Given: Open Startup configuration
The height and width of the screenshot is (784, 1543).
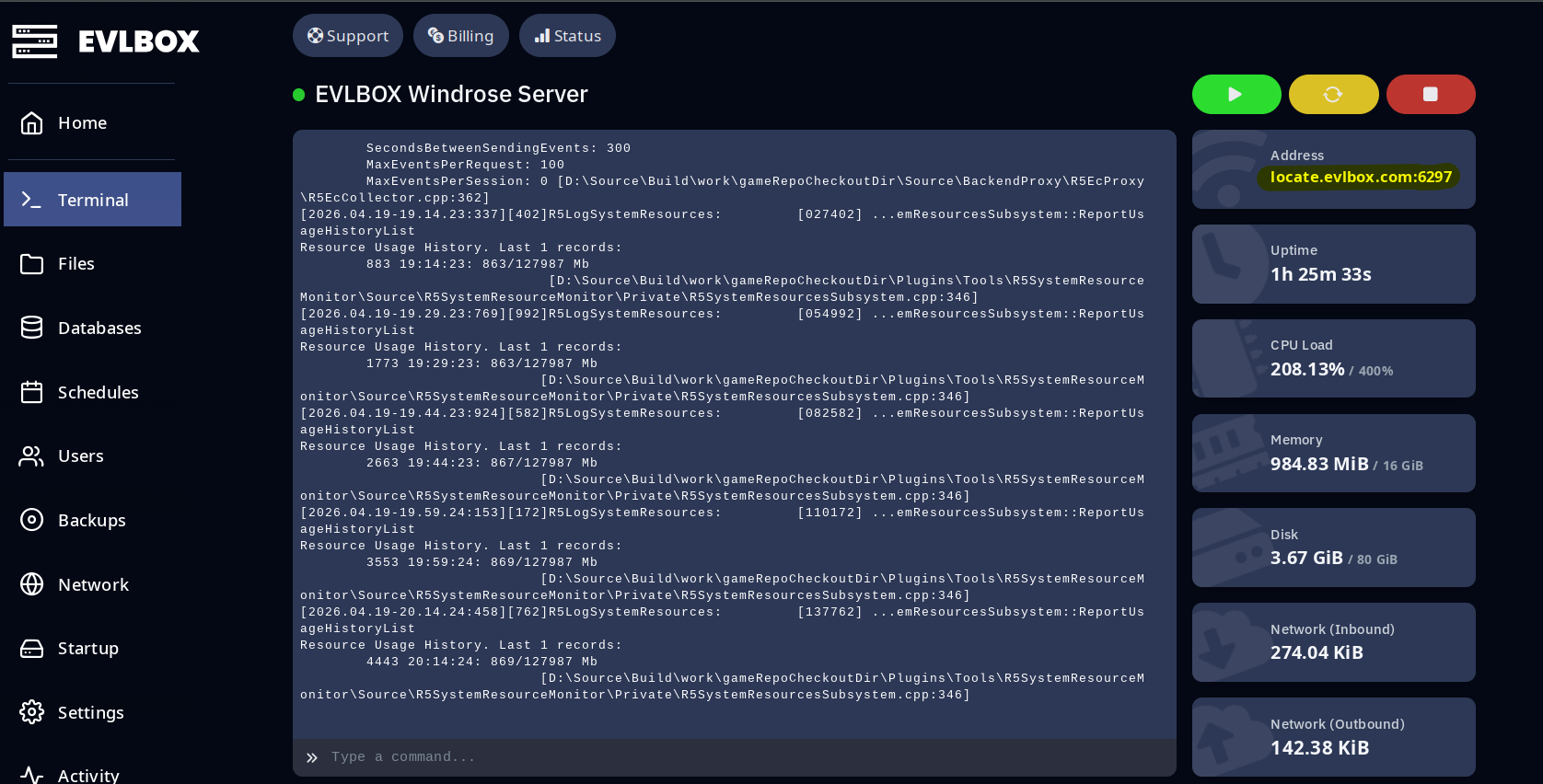Looking at the screenshot, I should point(92,649).
